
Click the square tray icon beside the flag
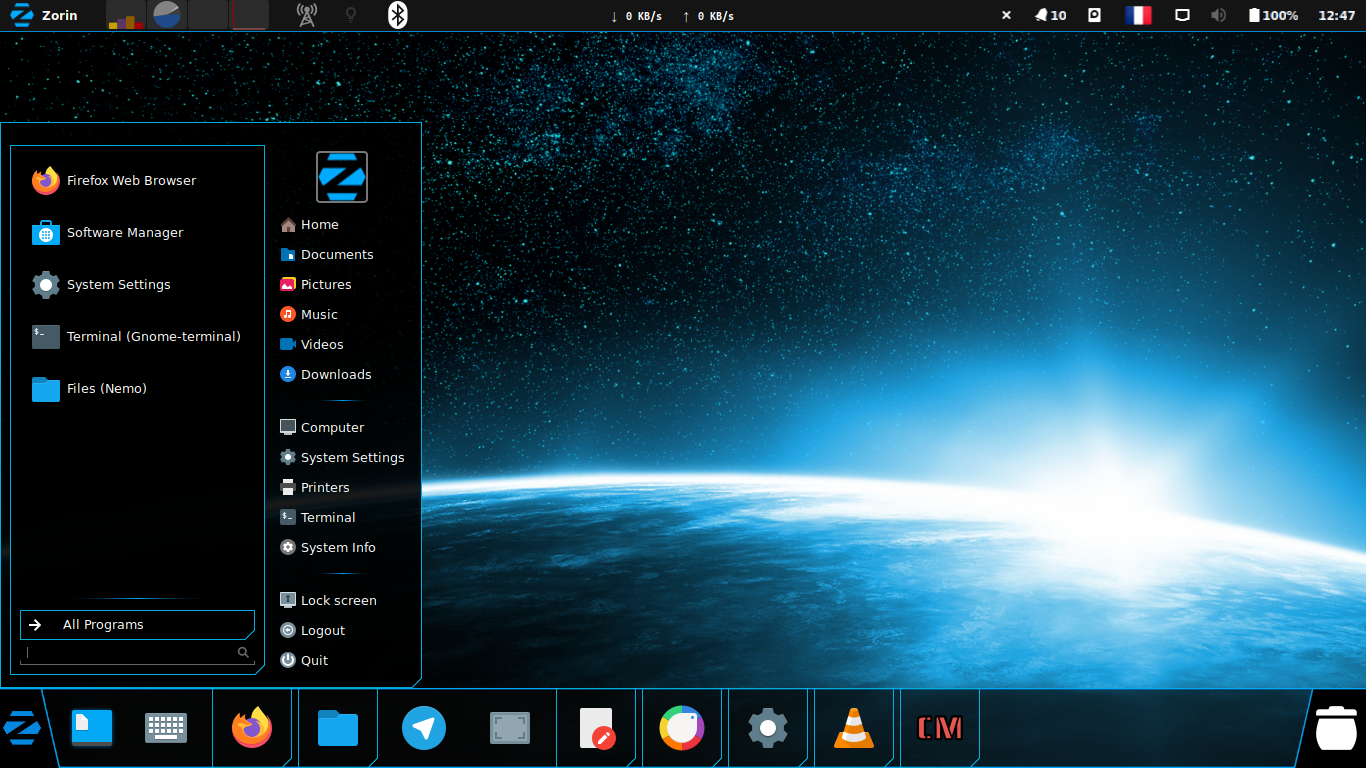(x=1094, y=15)
